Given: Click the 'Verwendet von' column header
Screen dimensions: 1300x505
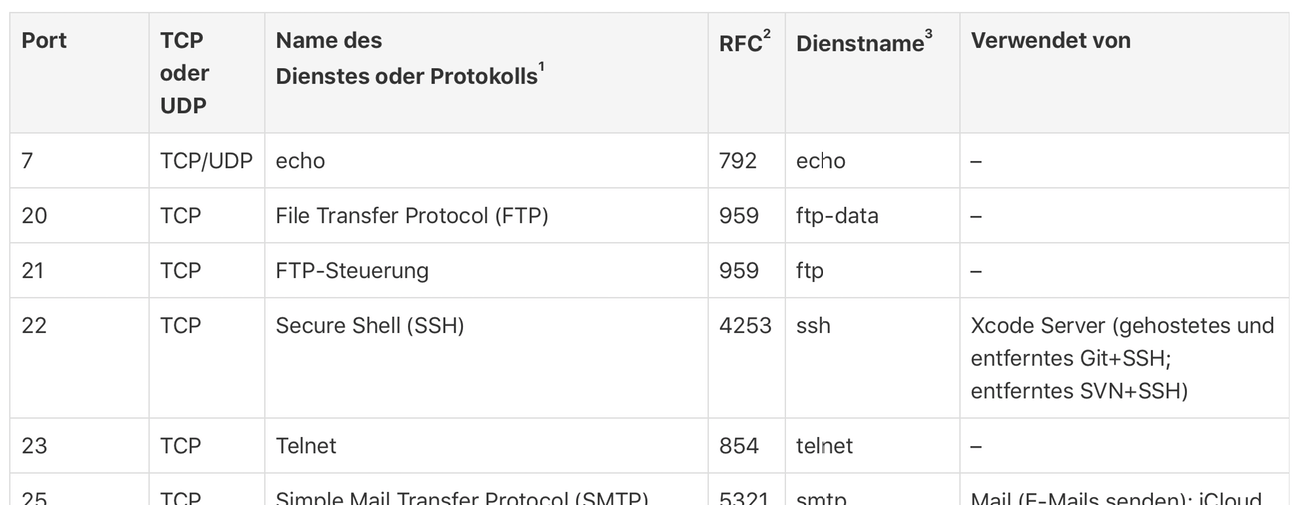Looking at the screenshot, I should pos(1051,41).
